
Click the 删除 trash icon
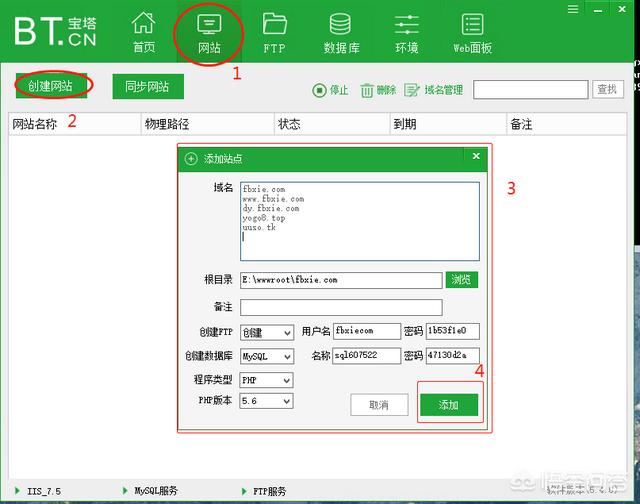click(367, 90)
